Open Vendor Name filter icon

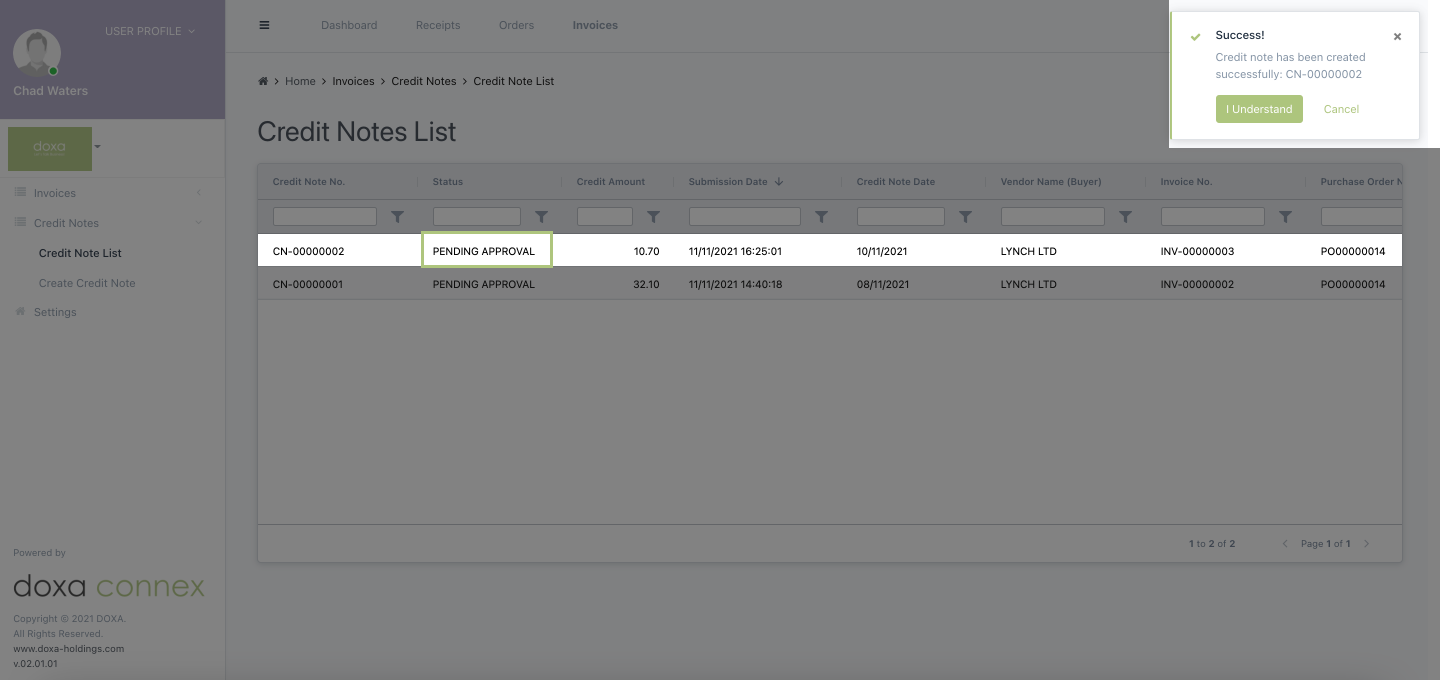tap(1125, 216)
